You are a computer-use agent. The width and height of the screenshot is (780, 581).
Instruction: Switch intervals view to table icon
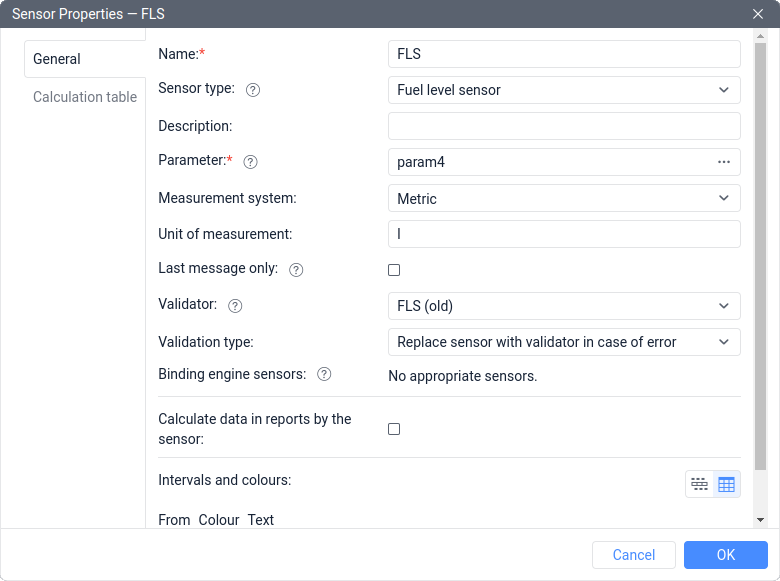tap(727, 485)
